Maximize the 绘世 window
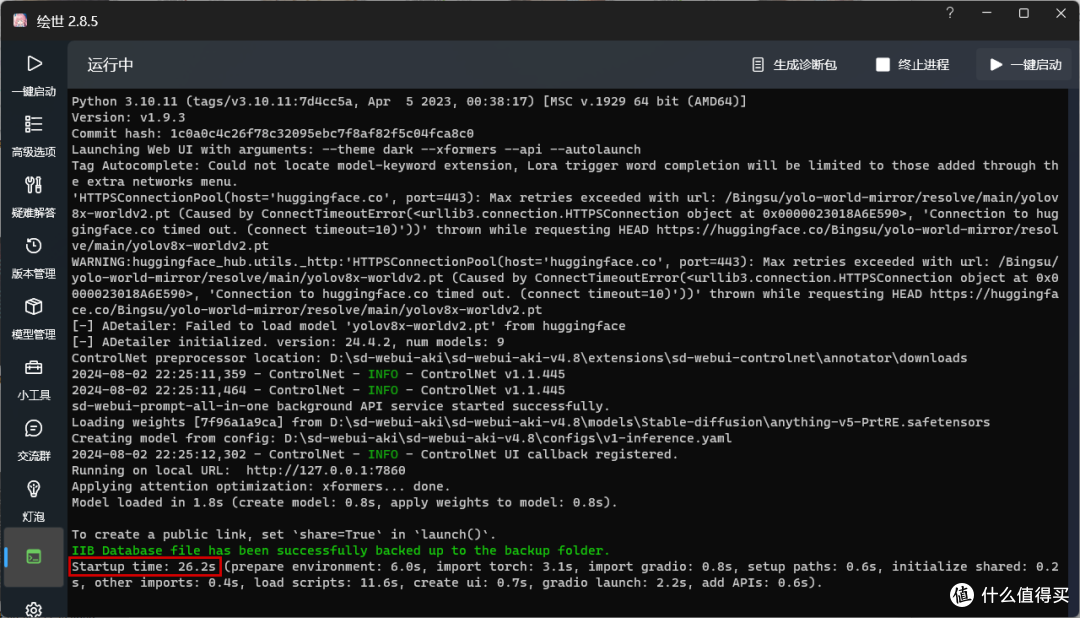1080x618 pixels. coord(1024,13)
